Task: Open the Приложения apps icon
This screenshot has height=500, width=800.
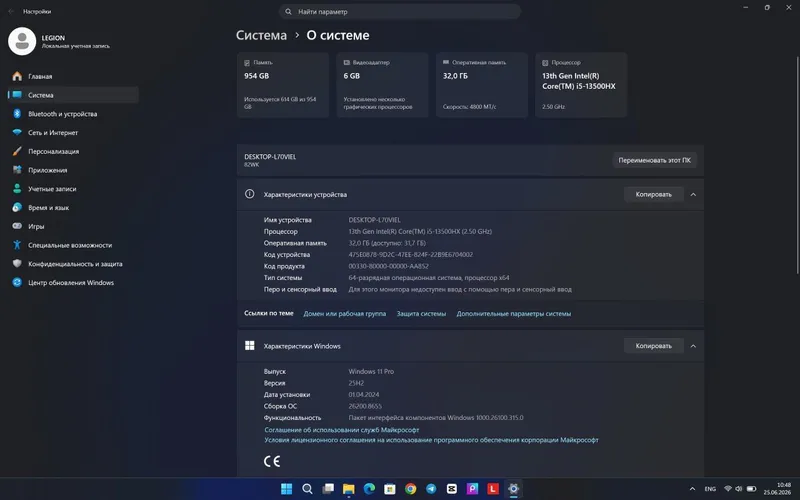Action: (17, 170)
